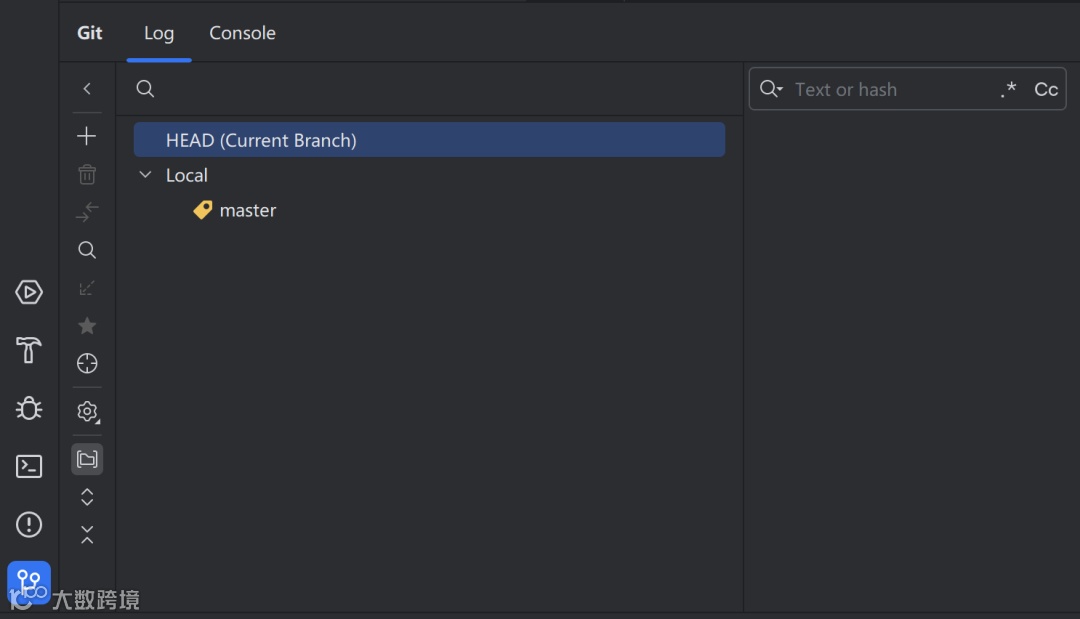Open the Debug bug tool window
The height and width of the screenshot is (619, 1080).
[x=29, y=408]
